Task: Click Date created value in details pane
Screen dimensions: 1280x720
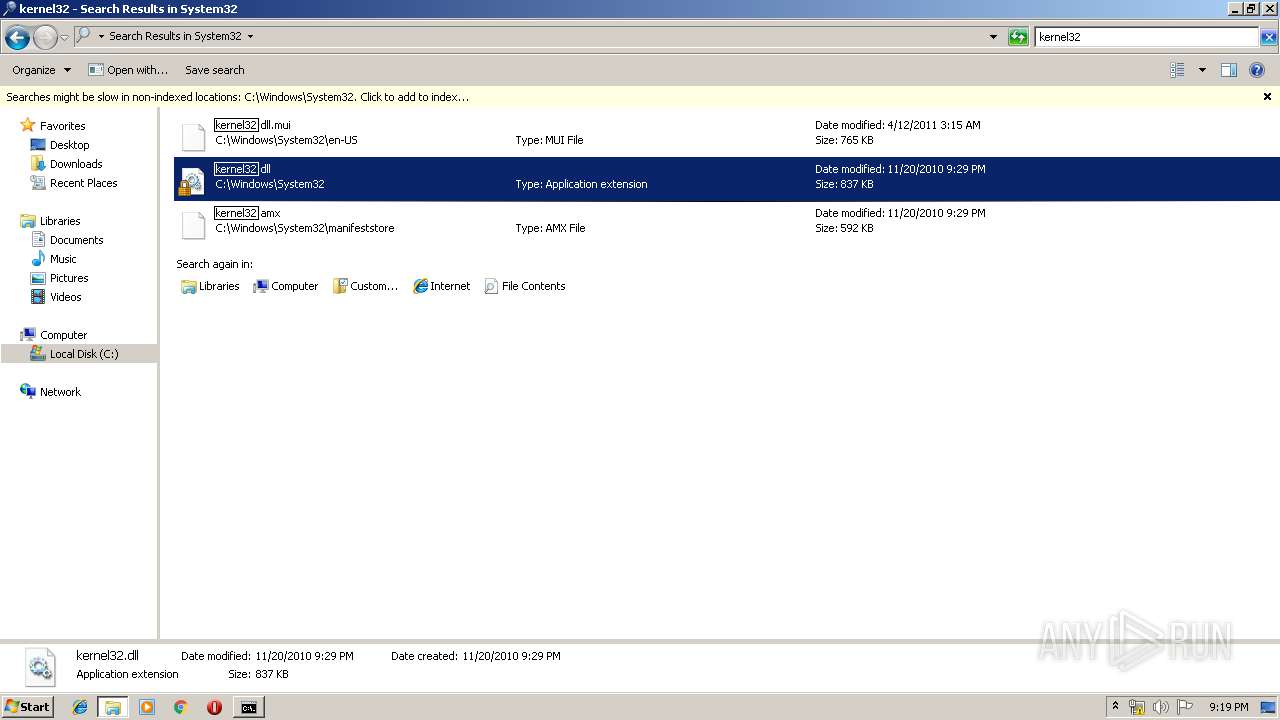Action: tap(511, 656)
